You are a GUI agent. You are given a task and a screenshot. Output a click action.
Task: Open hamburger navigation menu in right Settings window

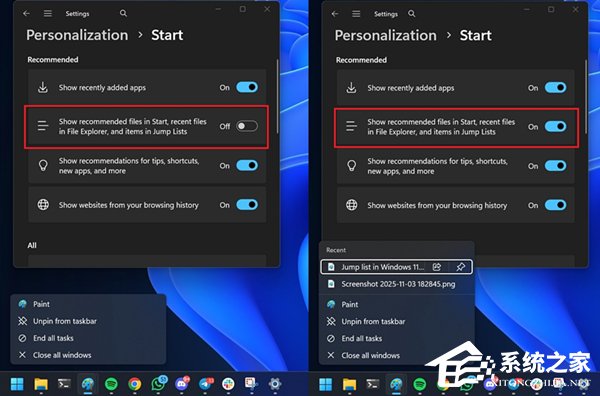click(x=356, y=14)
